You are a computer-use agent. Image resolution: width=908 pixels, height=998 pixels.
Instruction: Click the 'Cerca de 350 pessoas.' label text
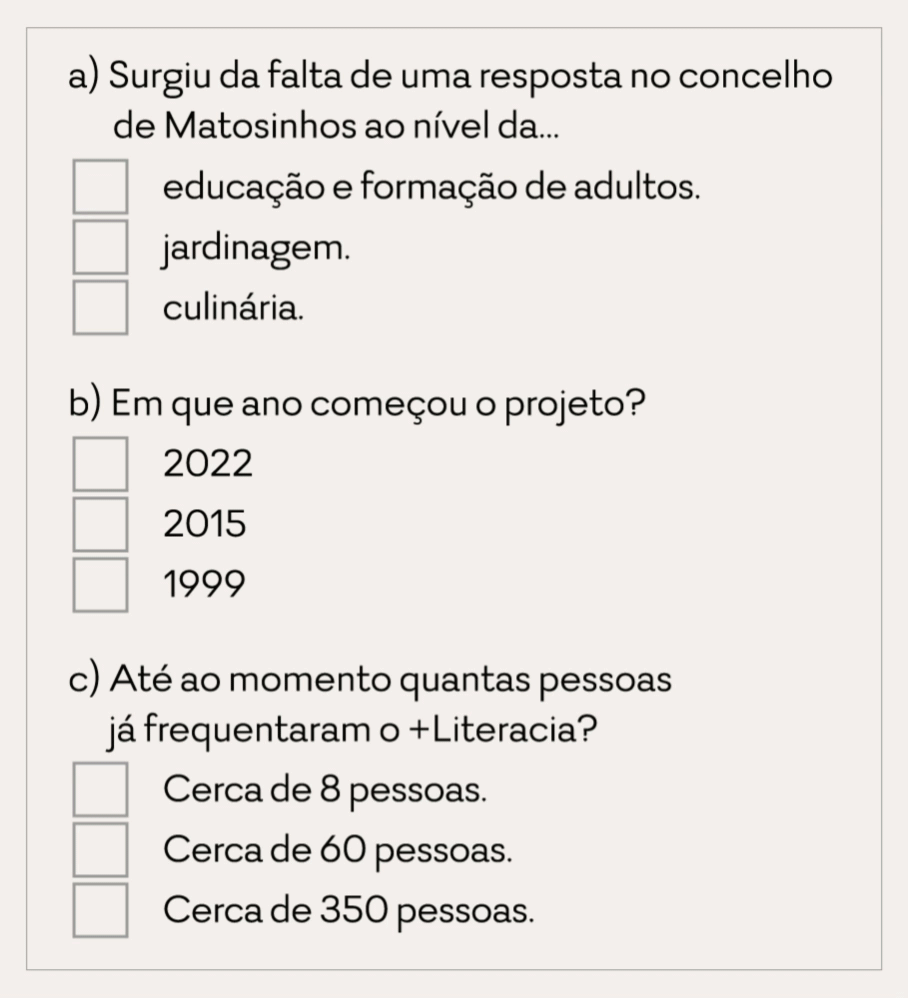[349, 910]
